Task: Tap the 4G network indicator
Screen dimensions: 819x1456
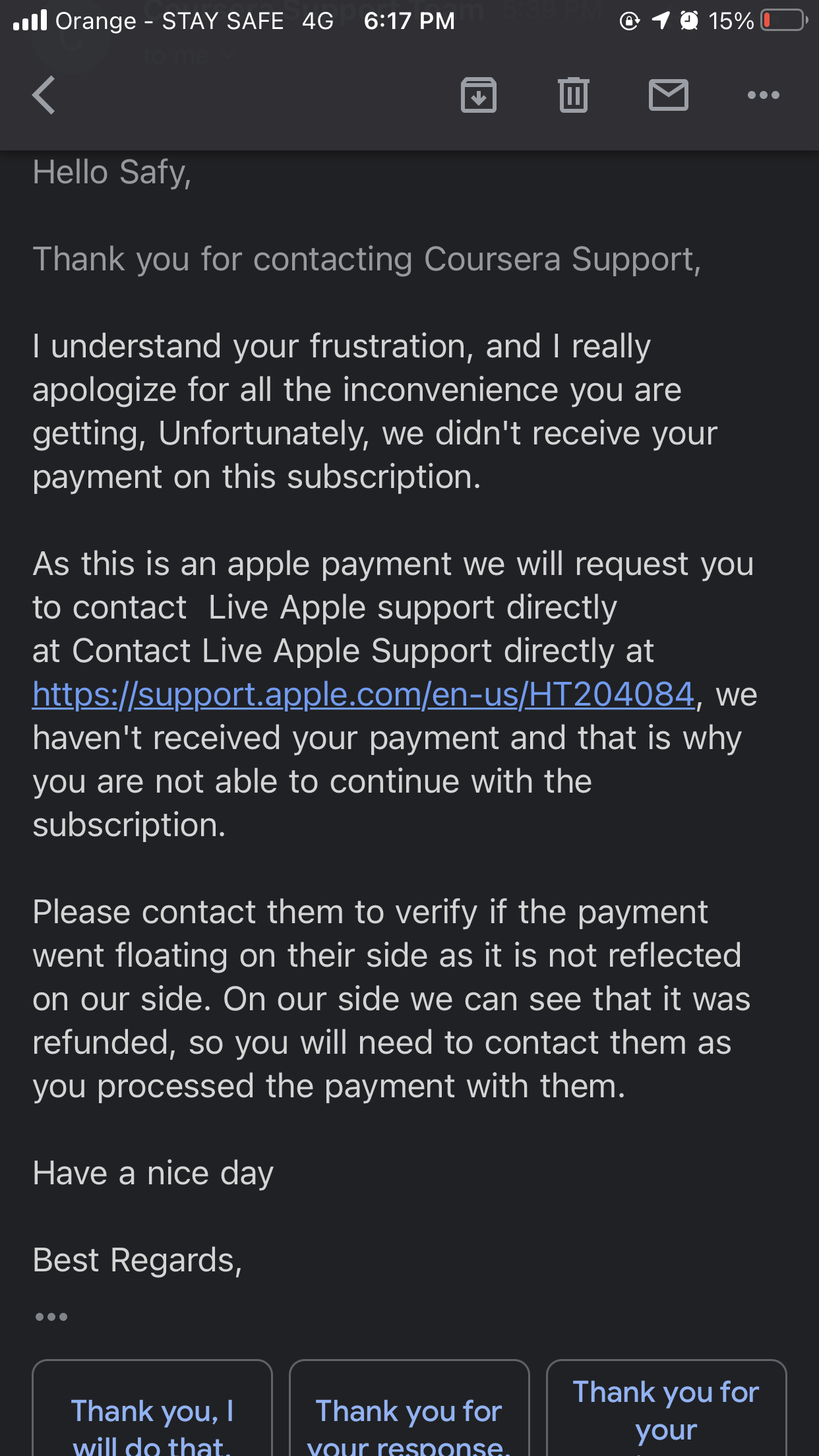Action: pos(317,20)
